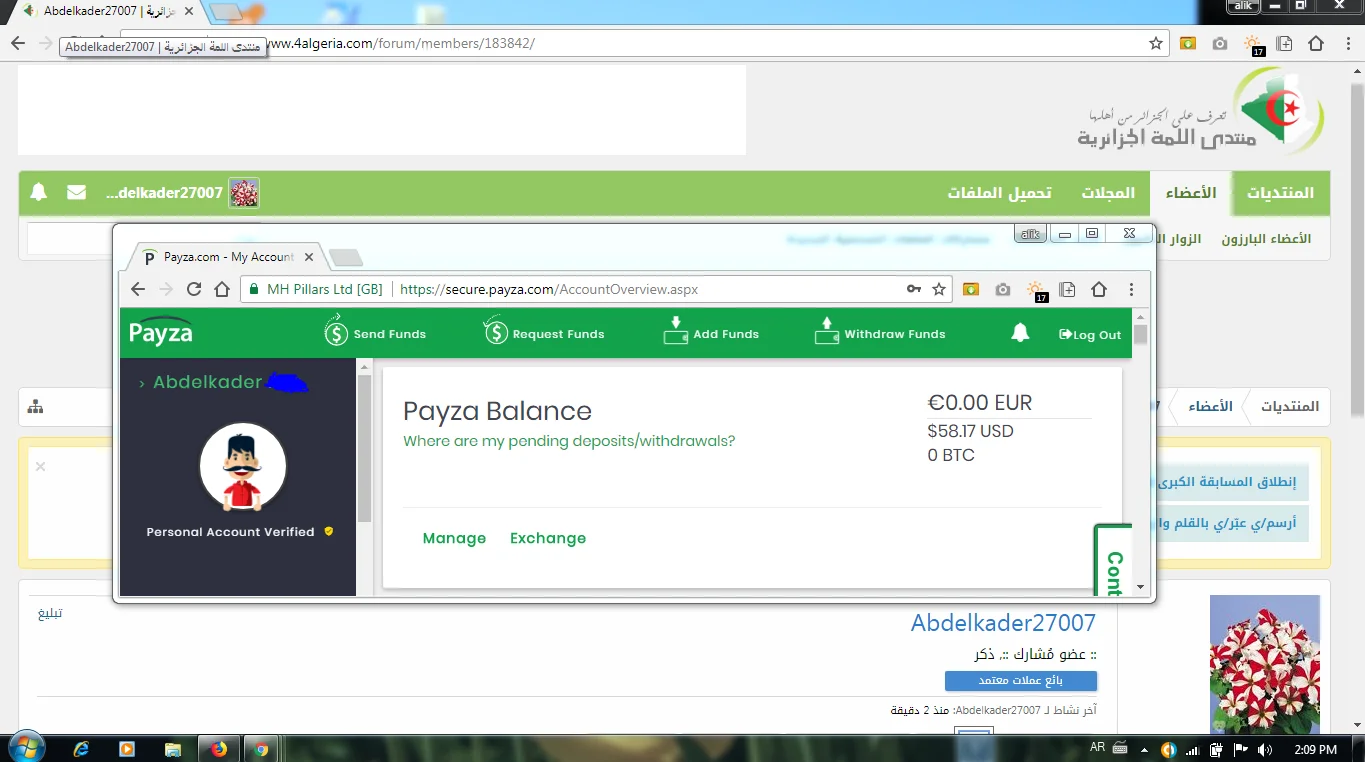Bookmark Payza page with star icon
The height and width of the screenshot is (762, 1365).
pyautogui.click(x=939, y=289)
